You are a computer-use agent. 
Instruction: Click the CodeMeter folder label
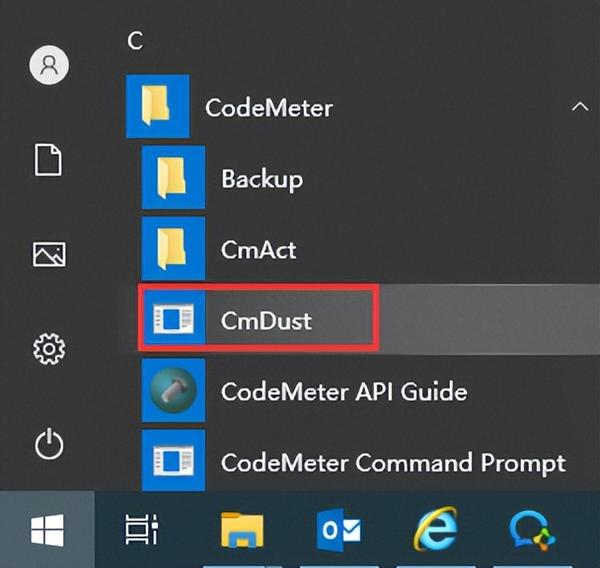coord(269,107)
